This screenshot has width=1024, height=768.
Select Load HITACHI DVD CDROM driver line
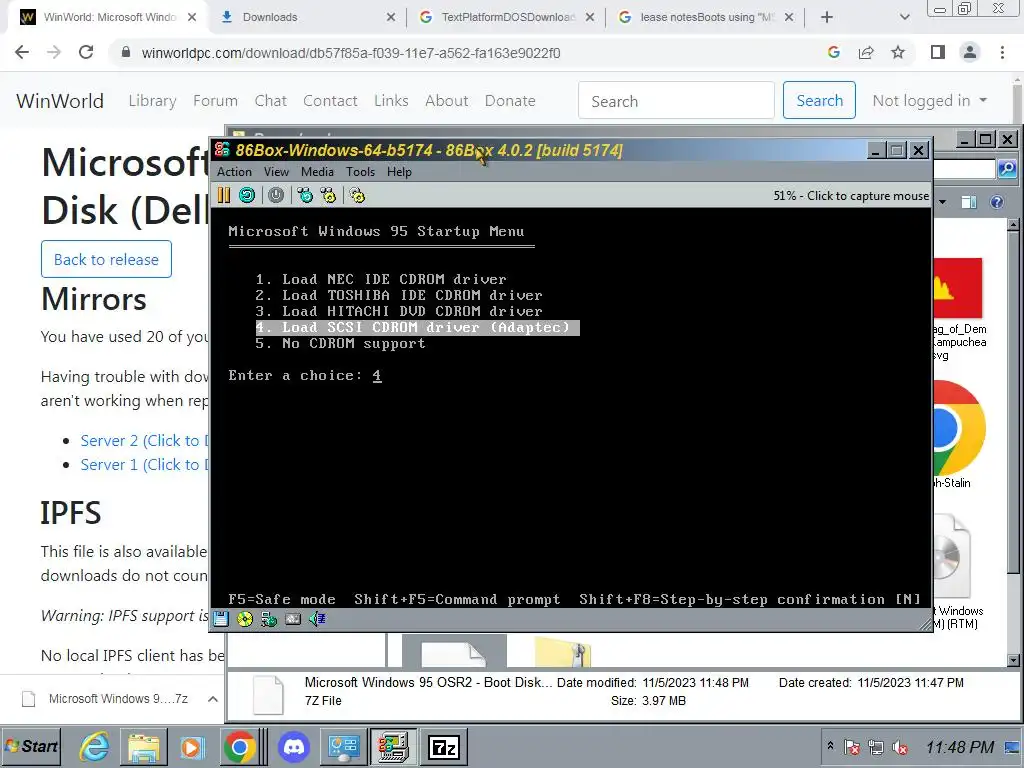point(399,312)
